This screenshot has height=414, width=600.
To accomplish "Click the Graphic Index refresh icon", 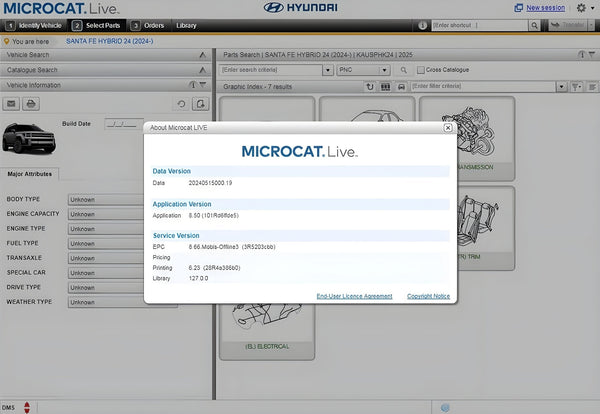I will point(370,87).
